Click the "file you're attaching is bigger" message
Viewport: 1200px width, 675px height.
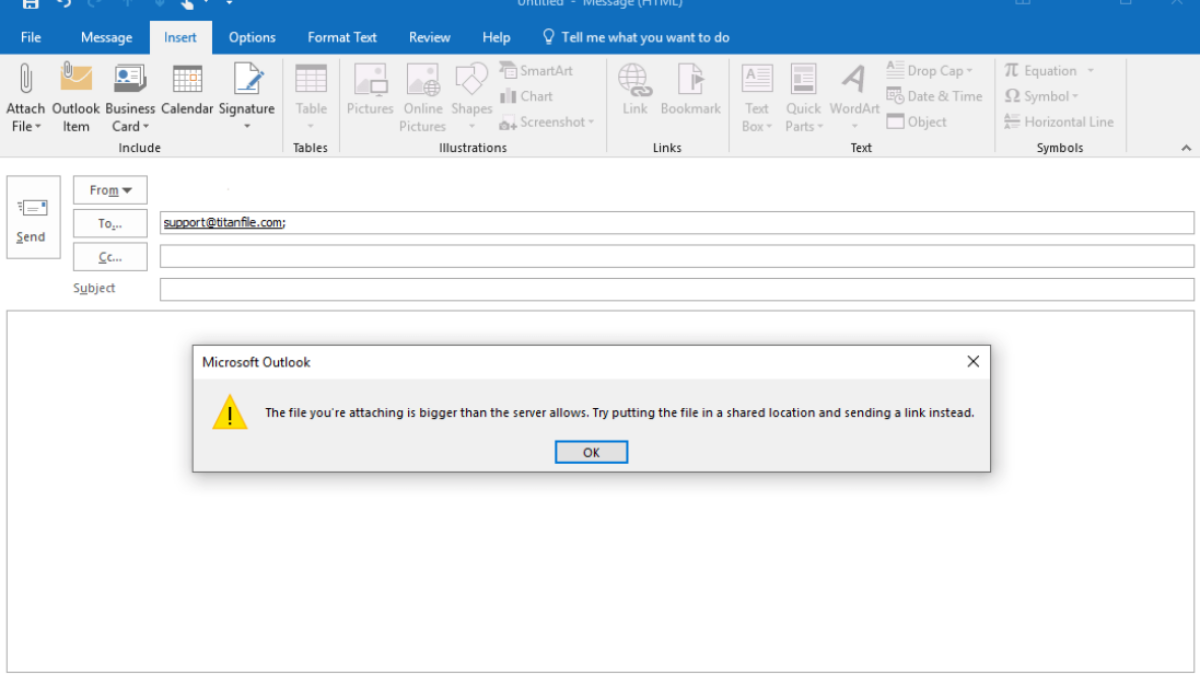point(619,412)
